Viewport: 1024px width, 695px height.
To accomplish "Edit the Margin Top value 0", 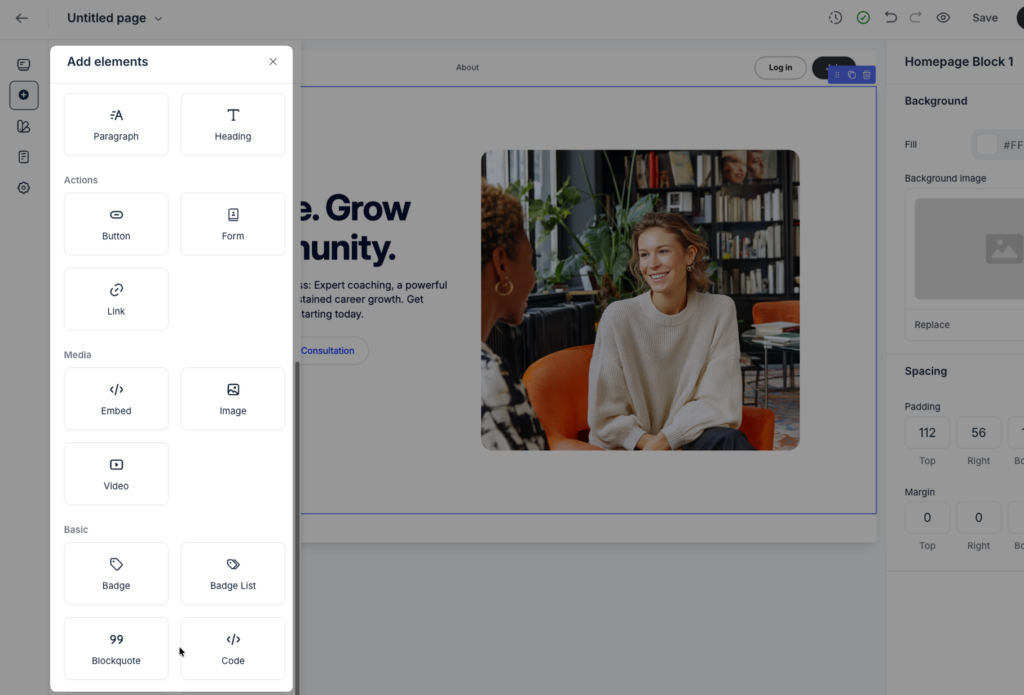I will tap(927, 517).
